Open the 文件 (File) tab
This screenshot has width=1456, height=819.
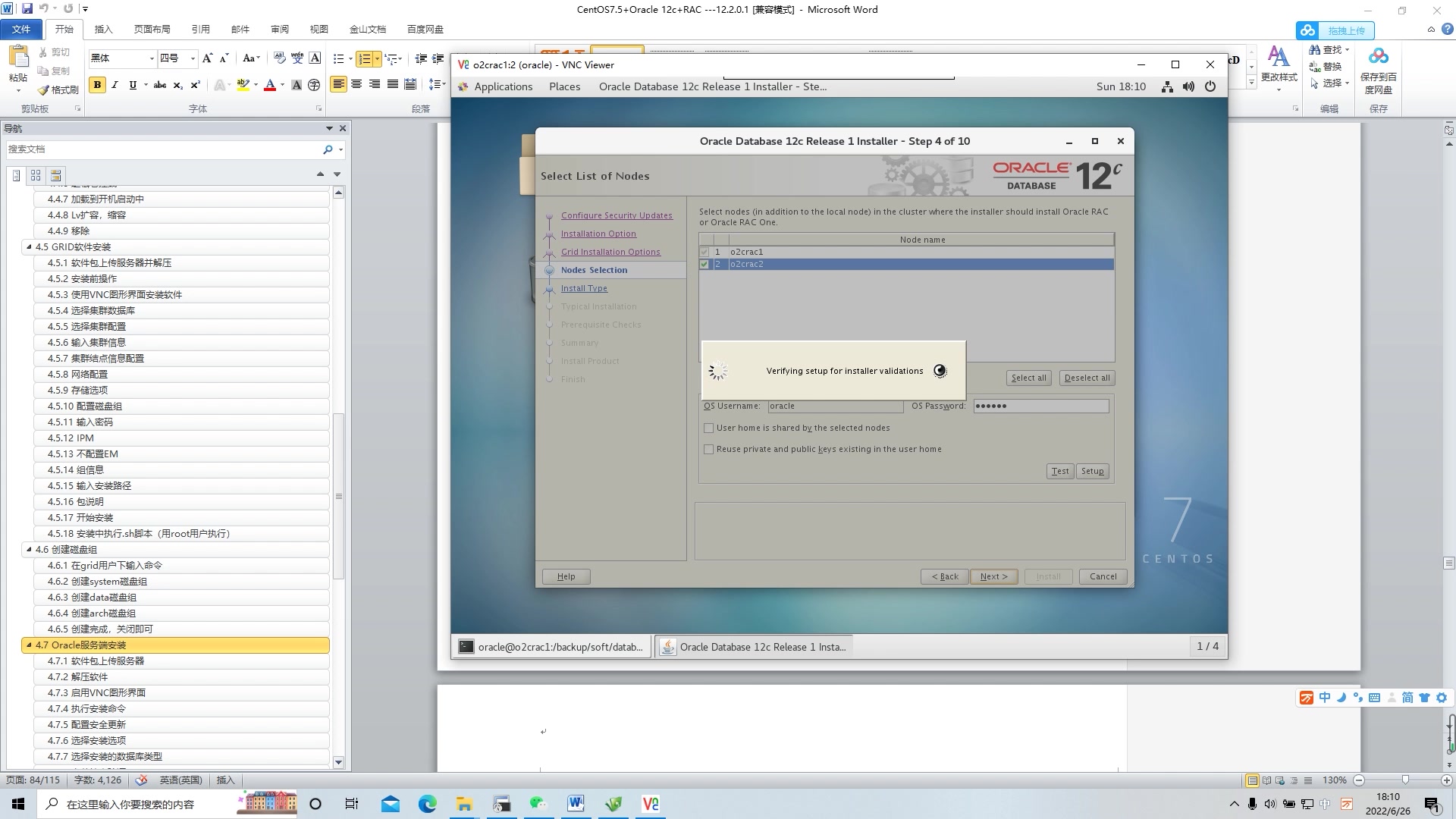point(21,30)
